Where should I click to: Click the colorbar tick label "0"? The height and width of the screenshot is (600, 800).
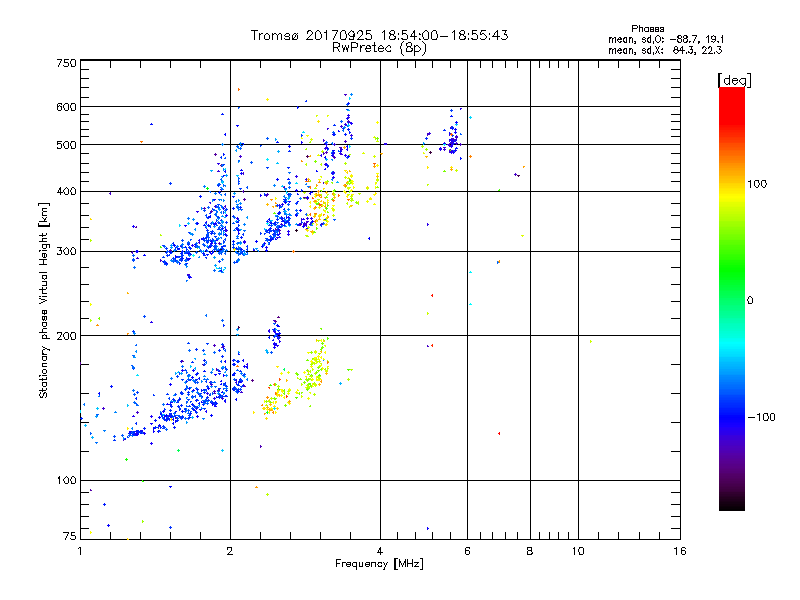point(750,301)
